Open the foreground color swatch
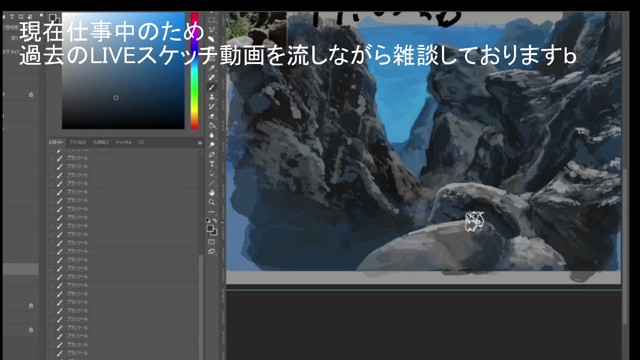 tap(210, 229)
